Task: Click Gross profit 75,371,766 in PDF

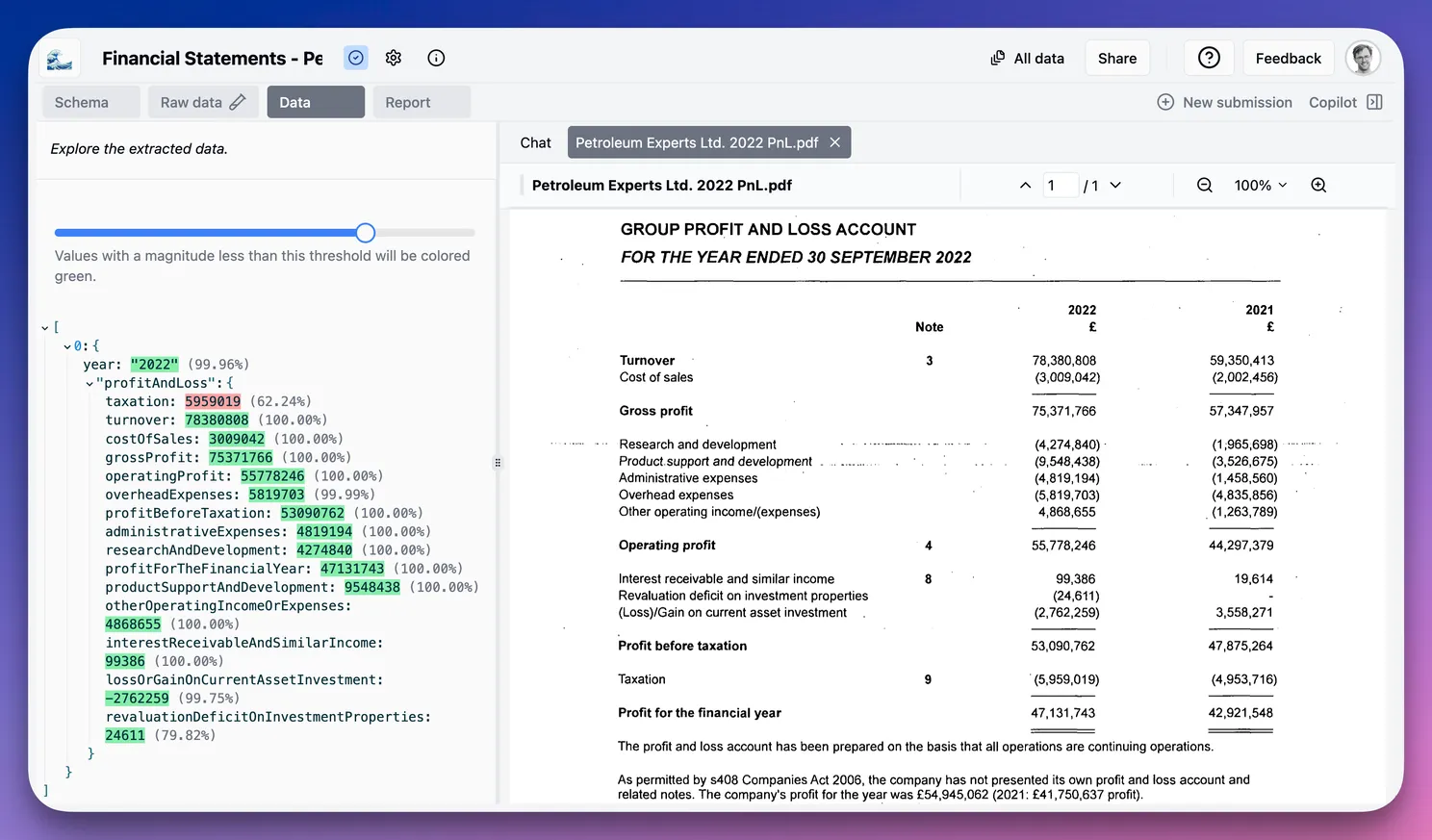Action: 1064,411
